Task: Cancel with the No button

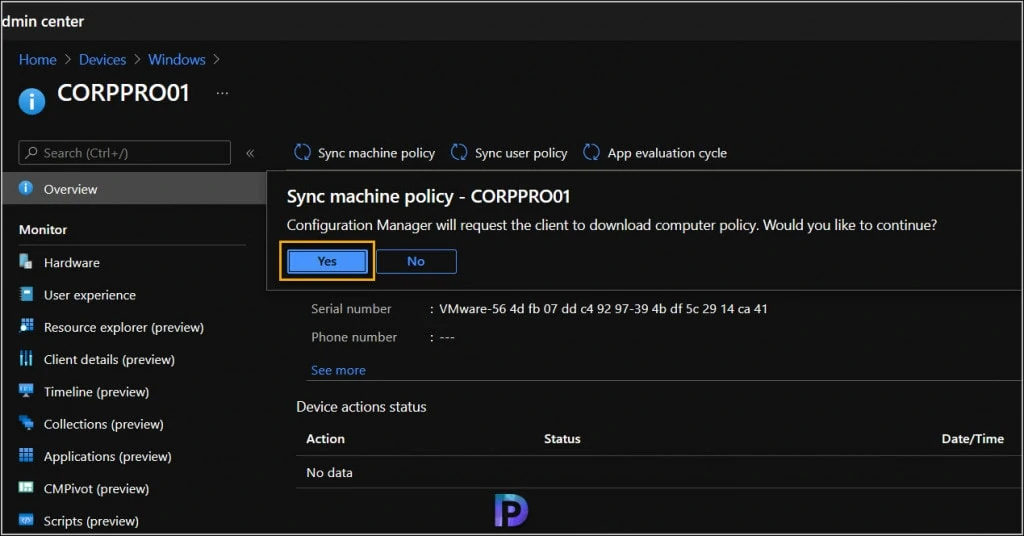Action: point(416,261)
